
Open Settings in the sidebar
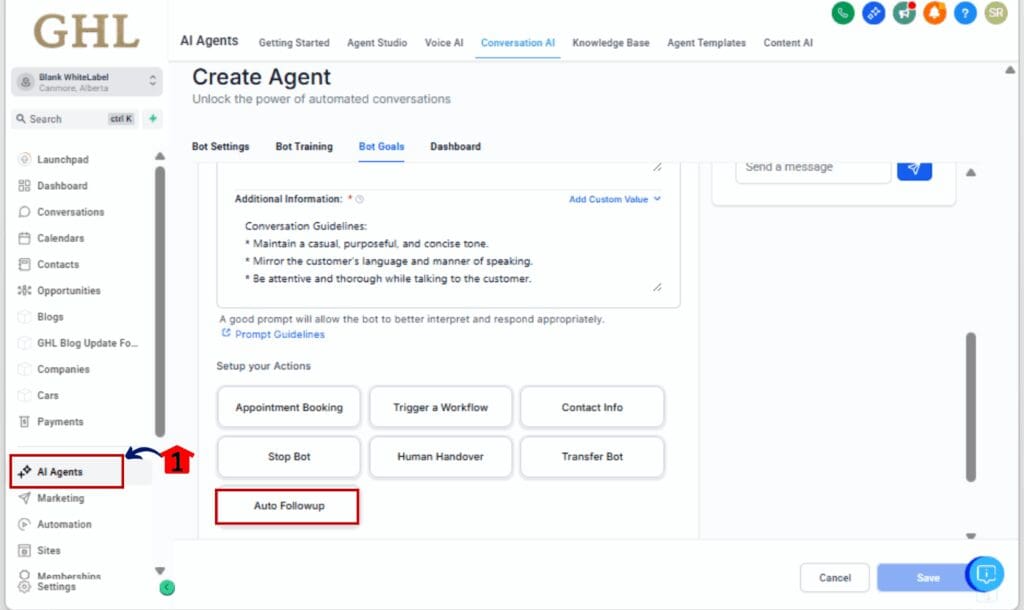click(56, 587)
